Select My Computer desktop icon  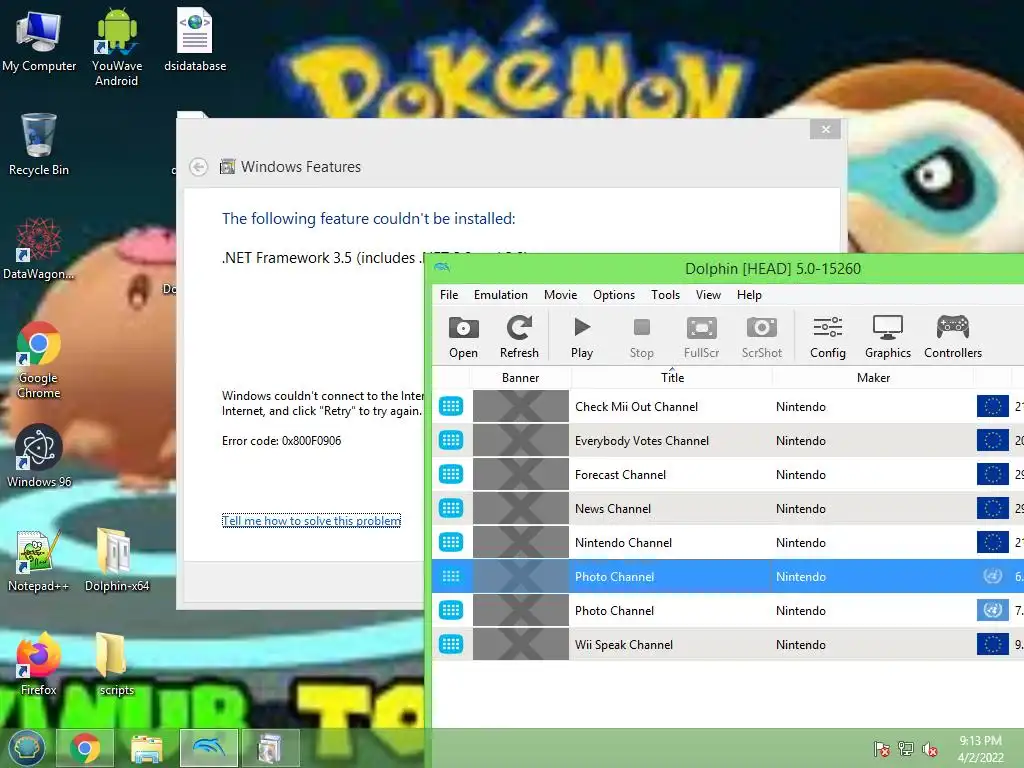pos(39,42)
